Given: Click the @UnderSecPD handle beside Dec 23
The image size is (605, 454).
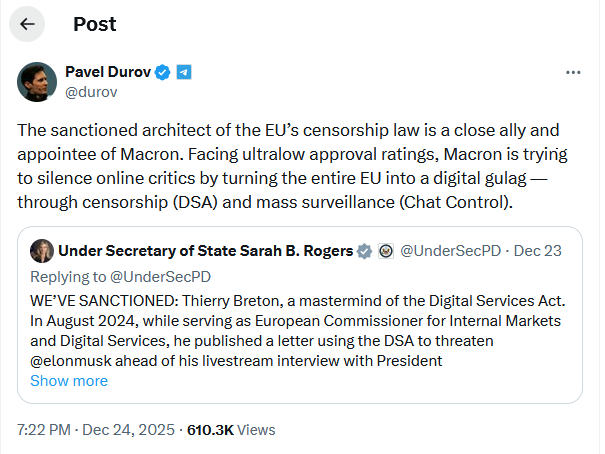Looking at the screenshot, I should (447, 251).
